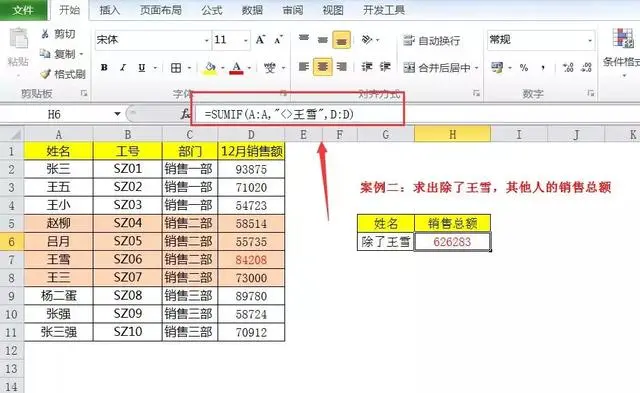Screen dimensions: 640x393
Task: Click the Cut (剪切) scissors icon
Action: [x=45, y=34]
